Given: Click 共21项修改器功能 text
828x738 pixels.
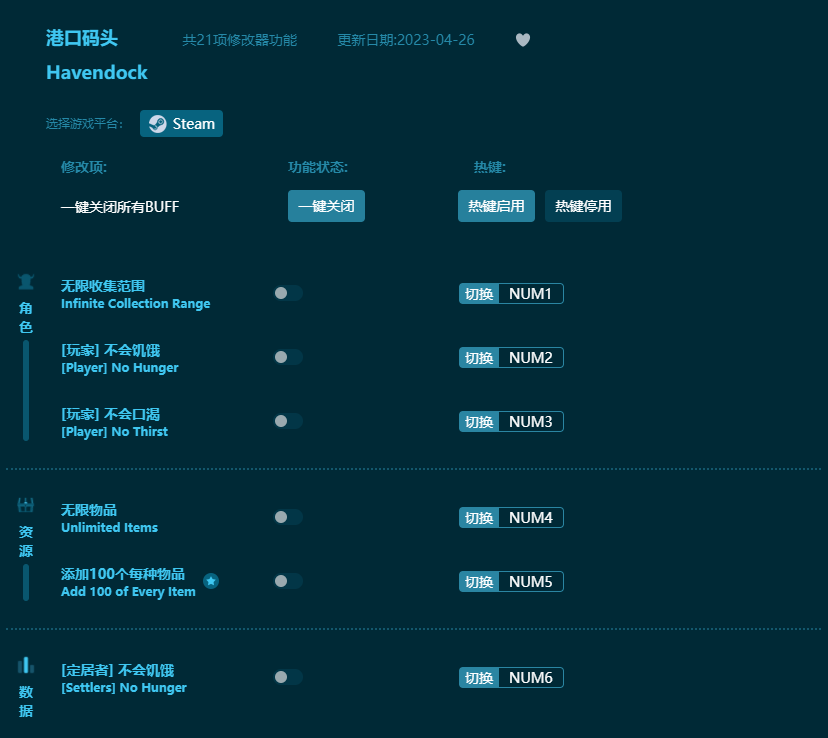Looking at the screenshot, I should pyautogui.click(x=240, y=40).
